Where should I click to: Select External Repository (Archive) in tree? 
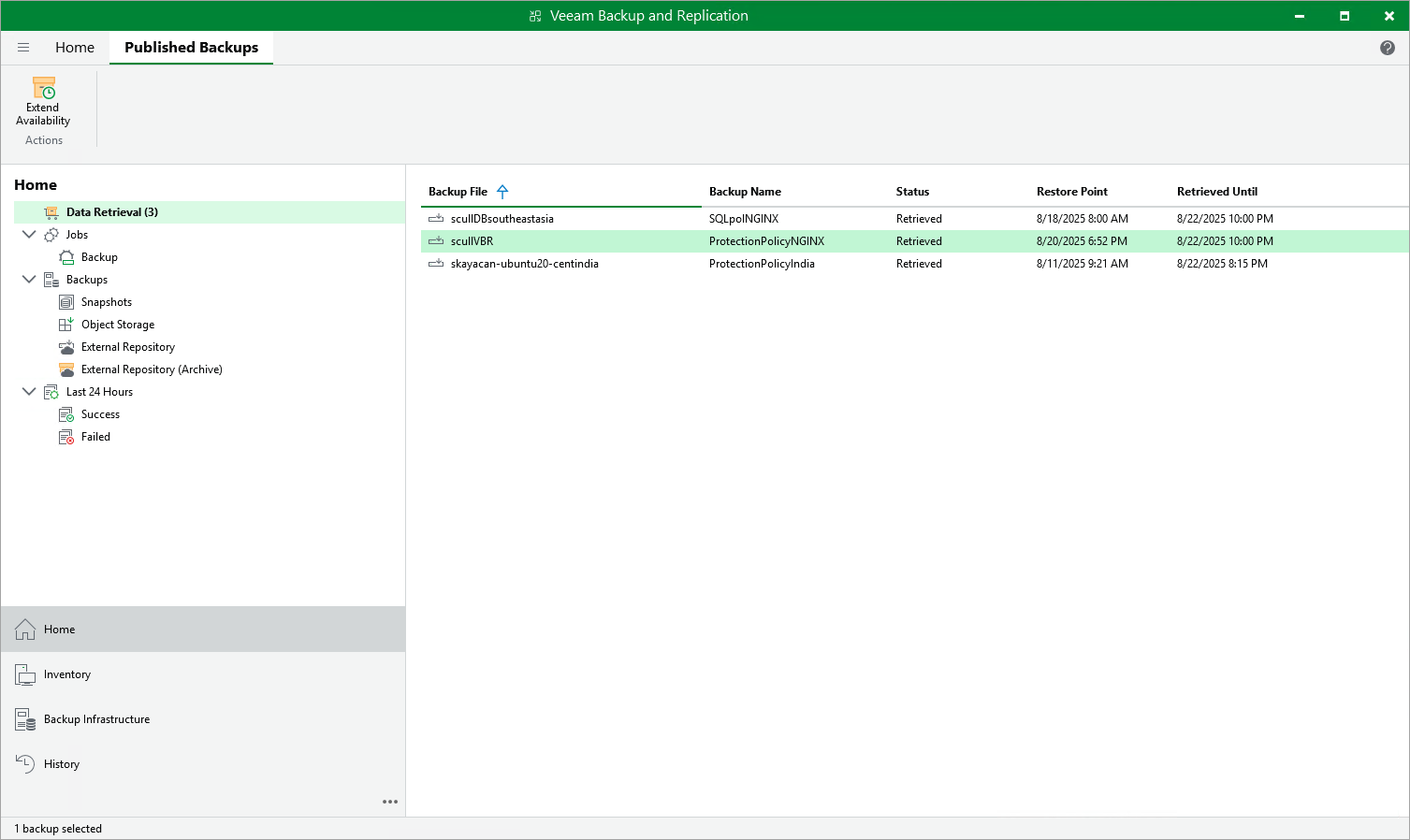152,369
